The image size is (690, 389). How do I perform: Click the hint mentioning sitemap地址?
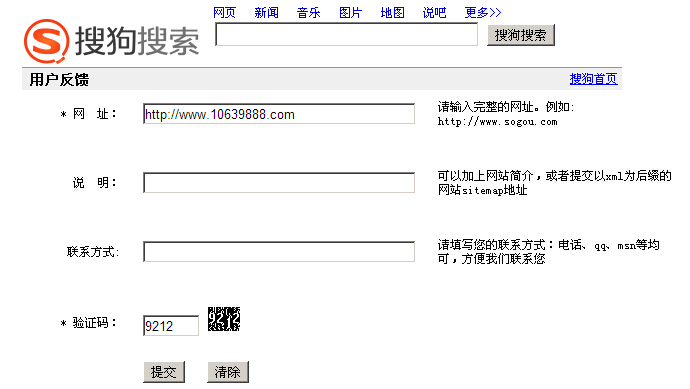click(x=554, y=183)
